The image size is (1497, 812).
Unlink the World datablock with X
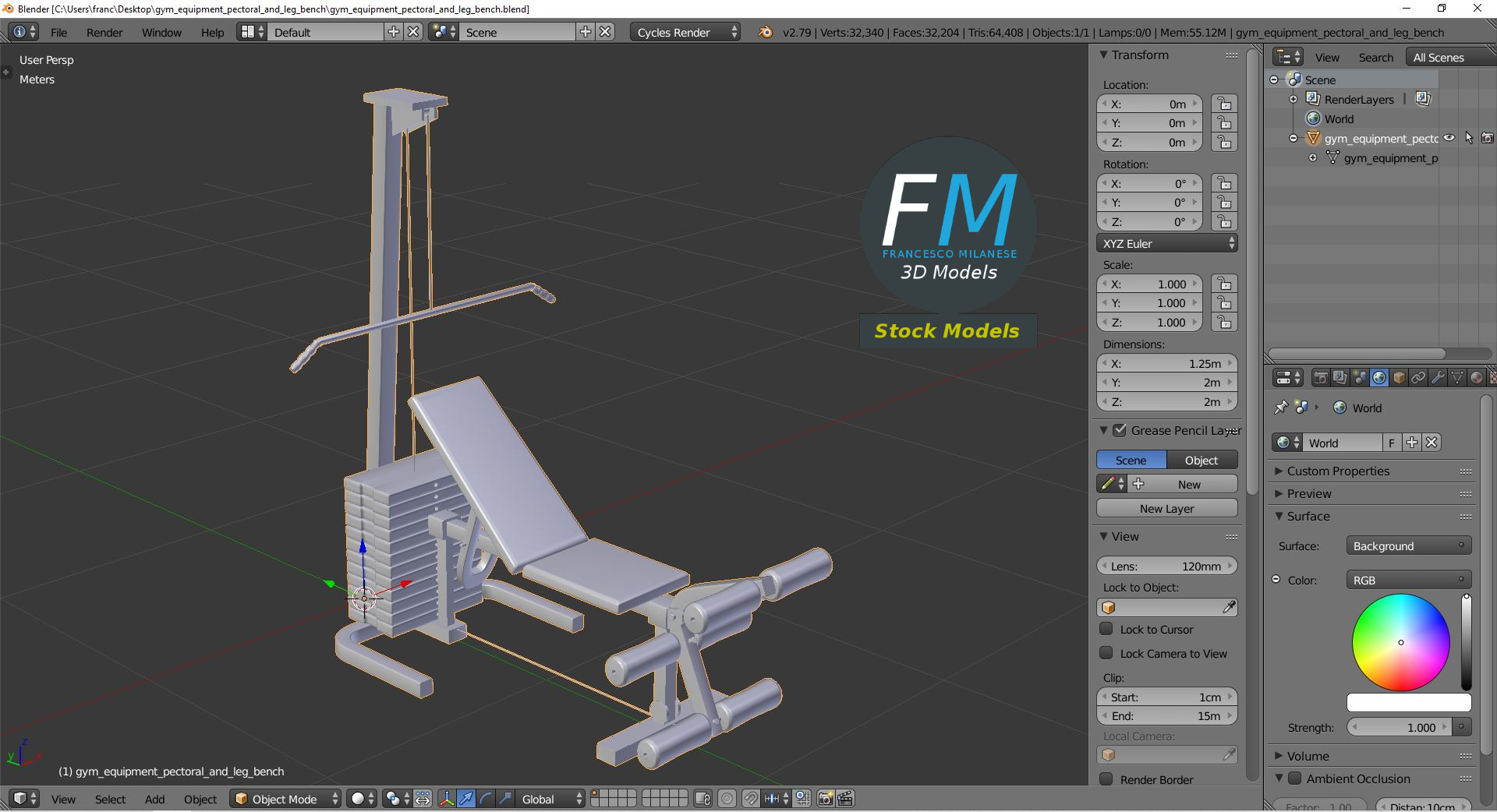[x=1432, y=443]
